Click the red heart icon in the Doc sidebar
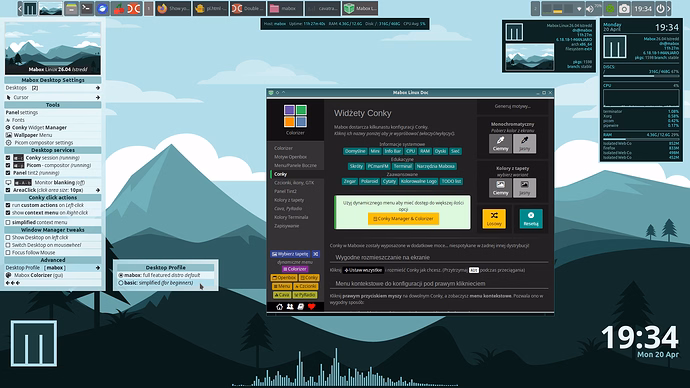 (312, 307)
